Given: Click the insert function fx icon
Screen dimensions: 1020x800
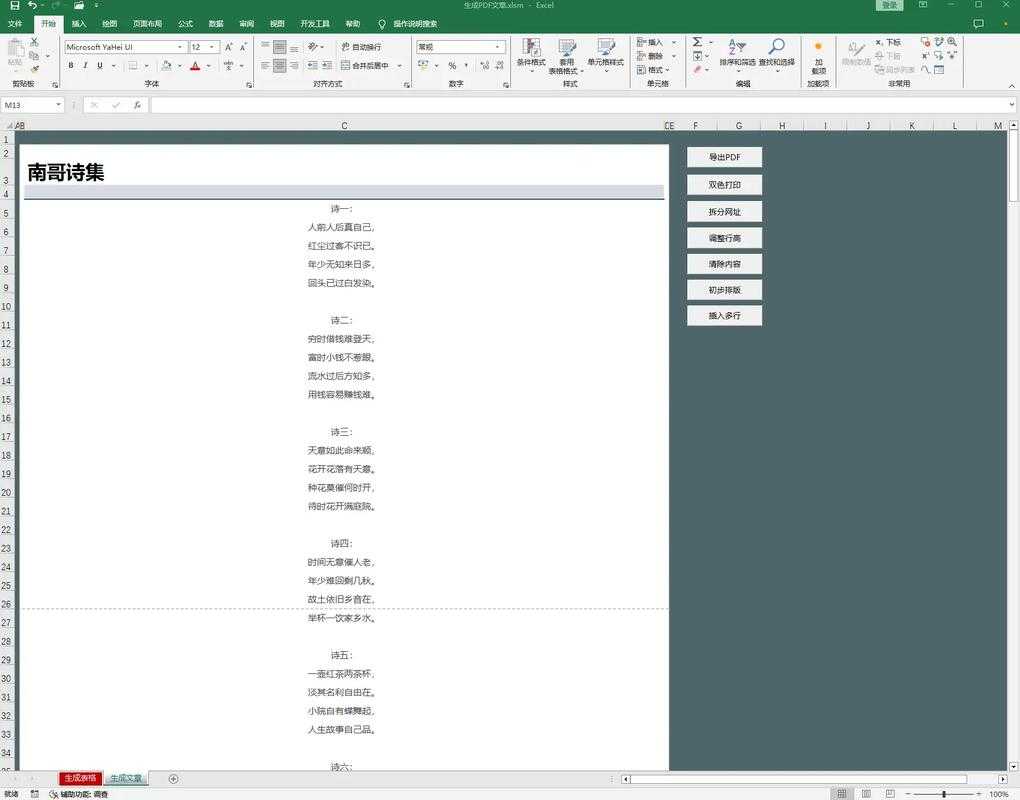Looking at the screenshot, I should [137, 105].
